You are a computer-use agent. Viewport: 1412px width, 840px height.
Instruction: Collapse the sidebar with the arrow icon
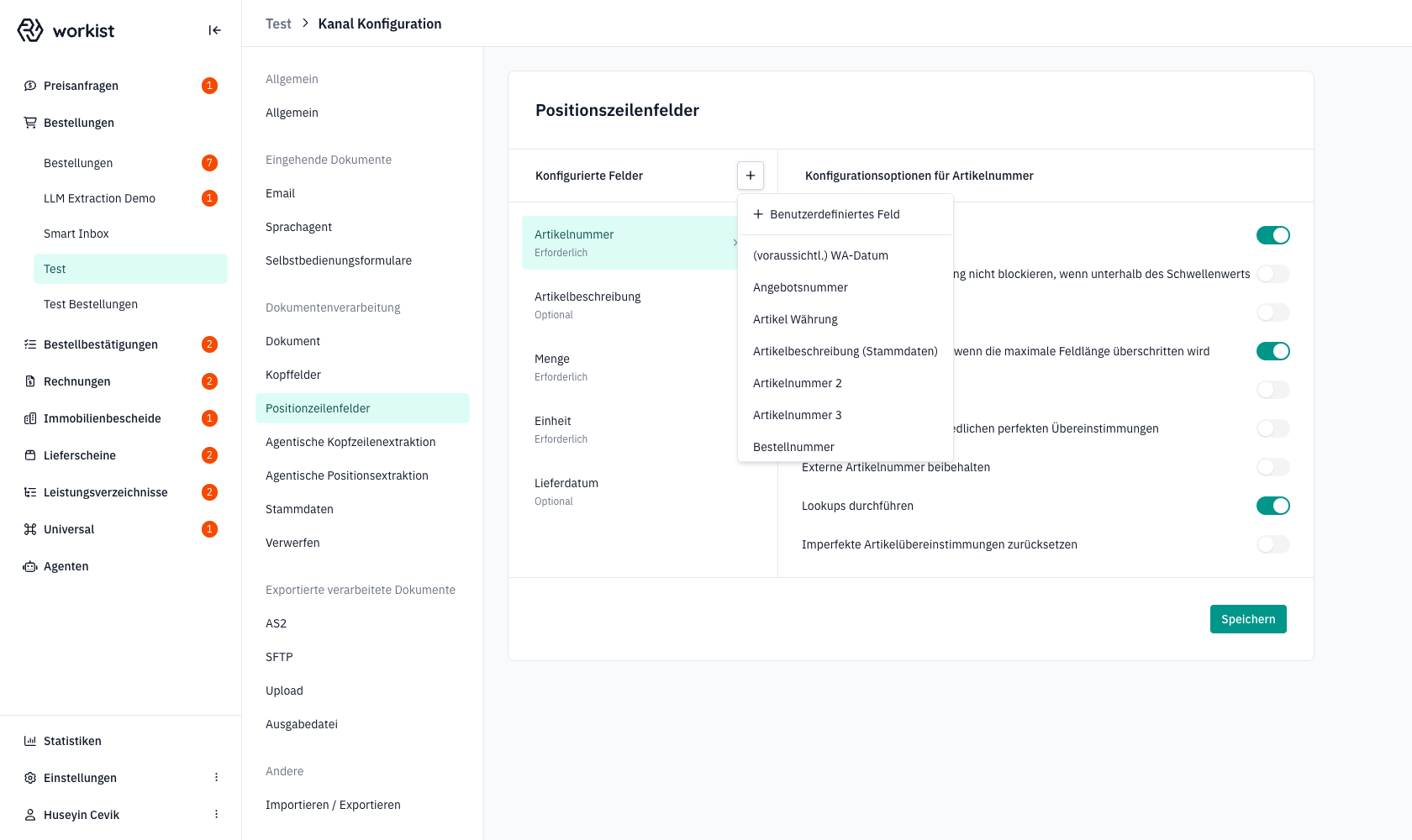coord(214,30)
